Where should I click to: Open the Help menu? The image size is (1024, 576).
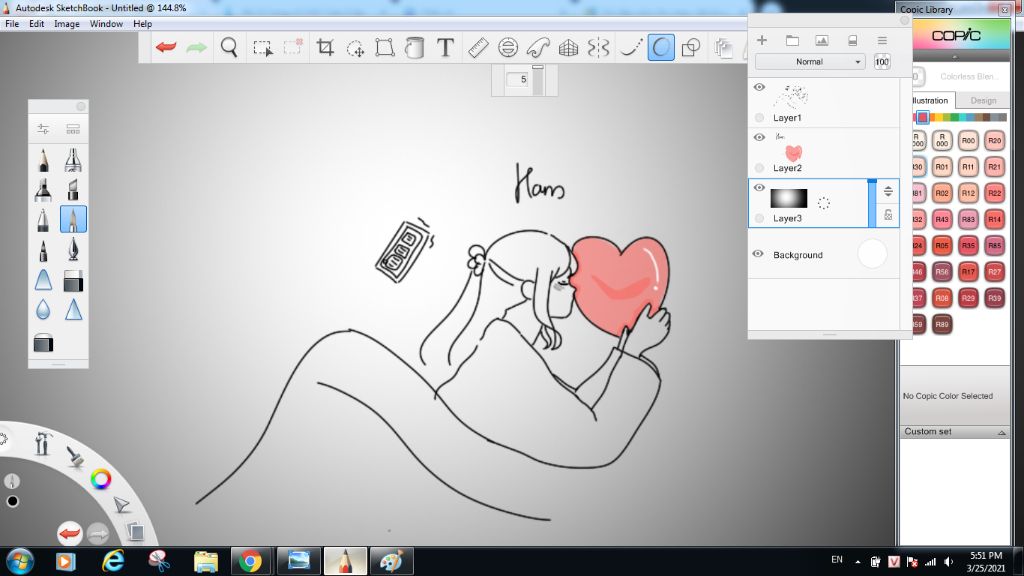coord(142,24)
